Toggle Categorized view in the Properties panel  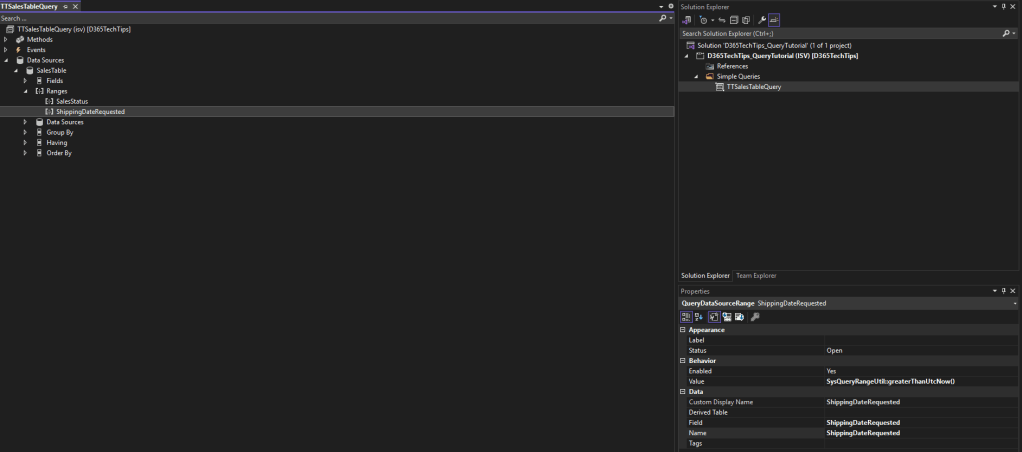[686, 317]
